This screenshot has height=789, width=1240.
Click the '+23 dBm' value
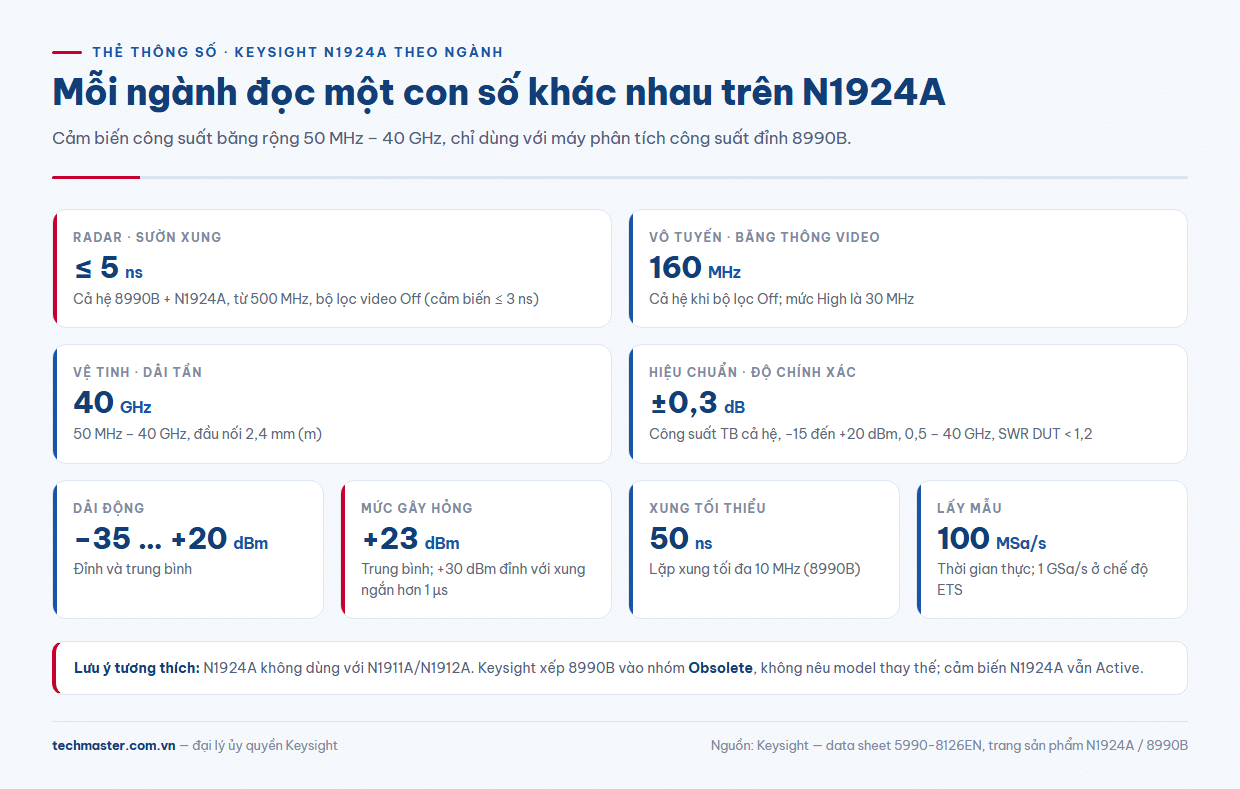click(x=410, y=539)
